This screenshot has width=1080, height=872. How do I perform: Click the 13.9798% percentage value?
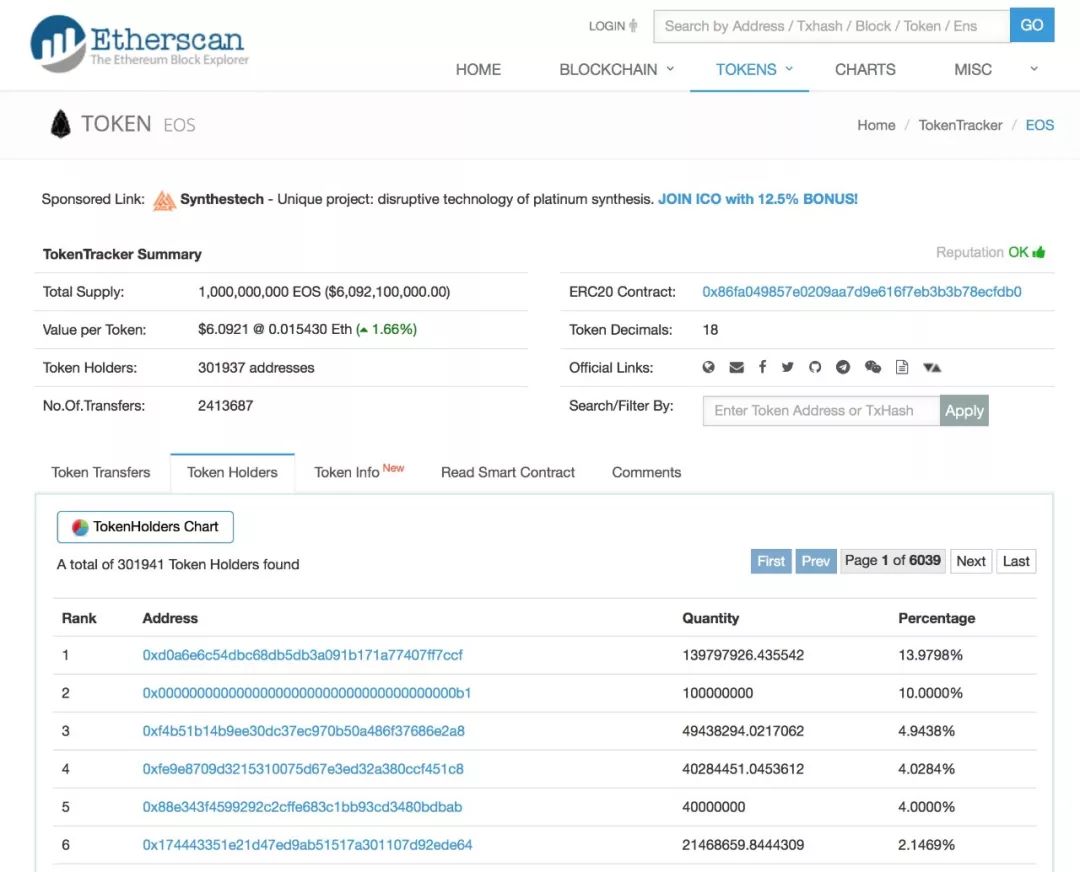[x=931, y=655]
